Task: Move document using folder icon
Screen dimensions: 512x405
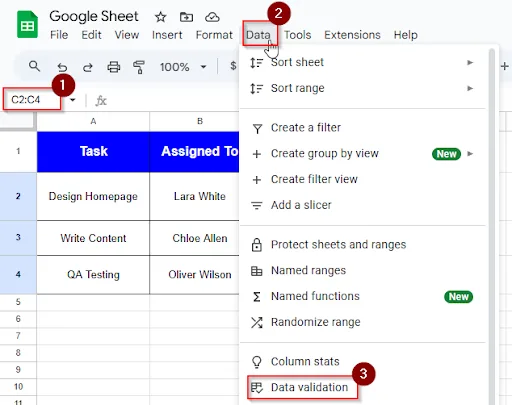Action: click(x=186, y=17)
